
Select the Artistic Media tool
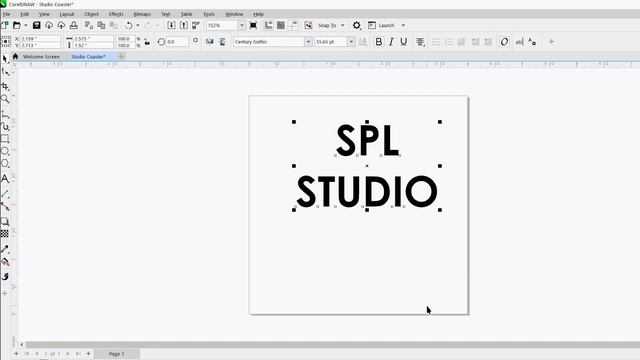(5, 127)
